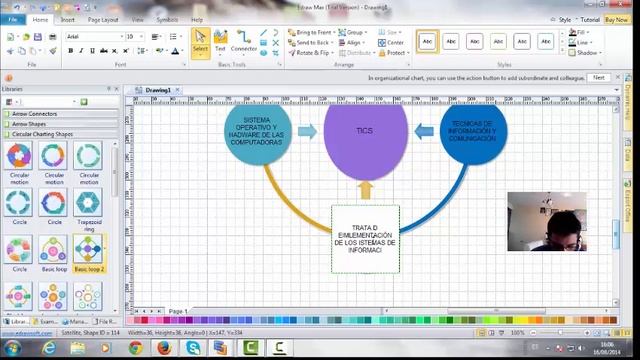Toggle Bold formatting
The image size is (640, 360).
[x=71, y=51]
